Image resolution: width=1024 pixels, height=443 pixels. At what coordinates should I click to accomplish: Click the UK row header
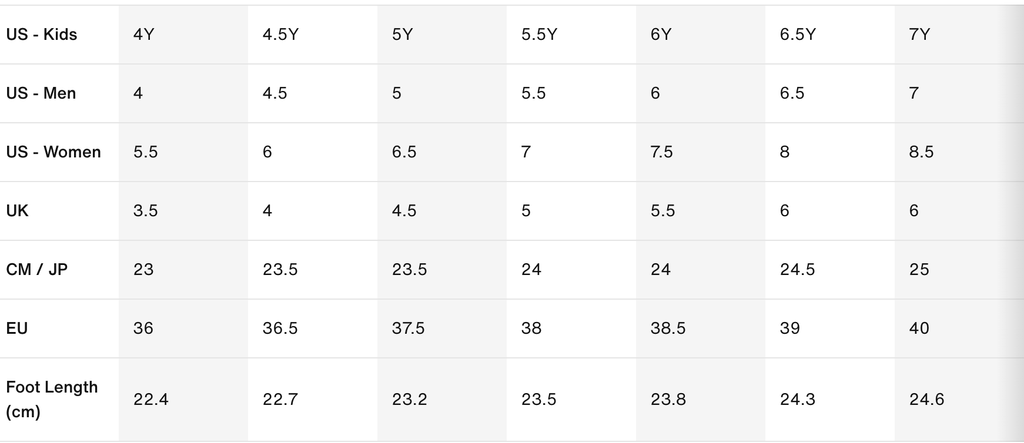pos(17,211)
